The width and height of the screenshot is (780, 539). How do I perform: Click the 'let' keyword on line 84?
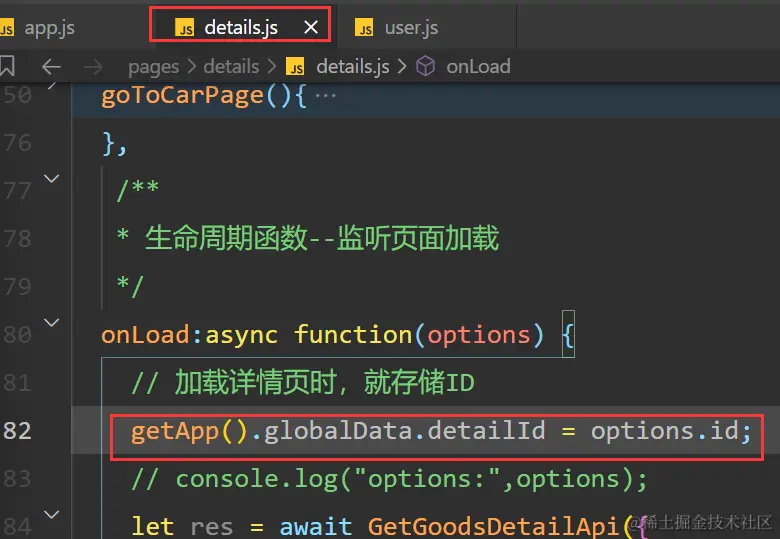click(x=153, y=527)
